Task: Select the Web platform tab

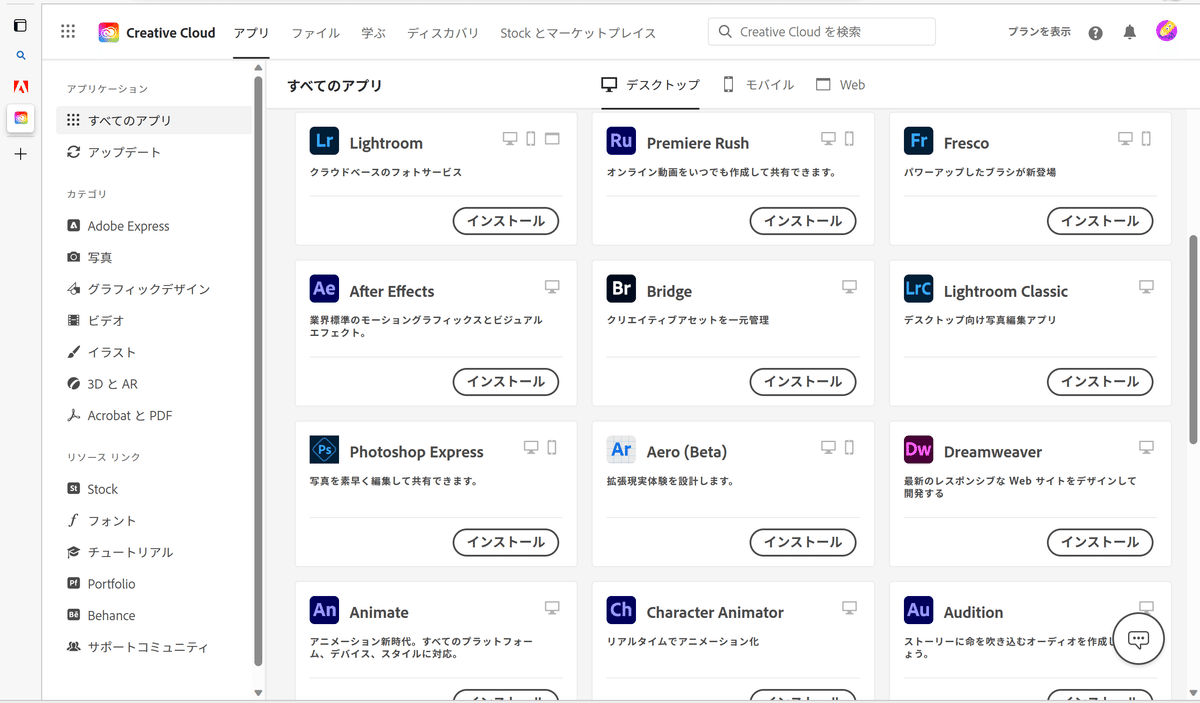Action: click(x=840, y=85)
